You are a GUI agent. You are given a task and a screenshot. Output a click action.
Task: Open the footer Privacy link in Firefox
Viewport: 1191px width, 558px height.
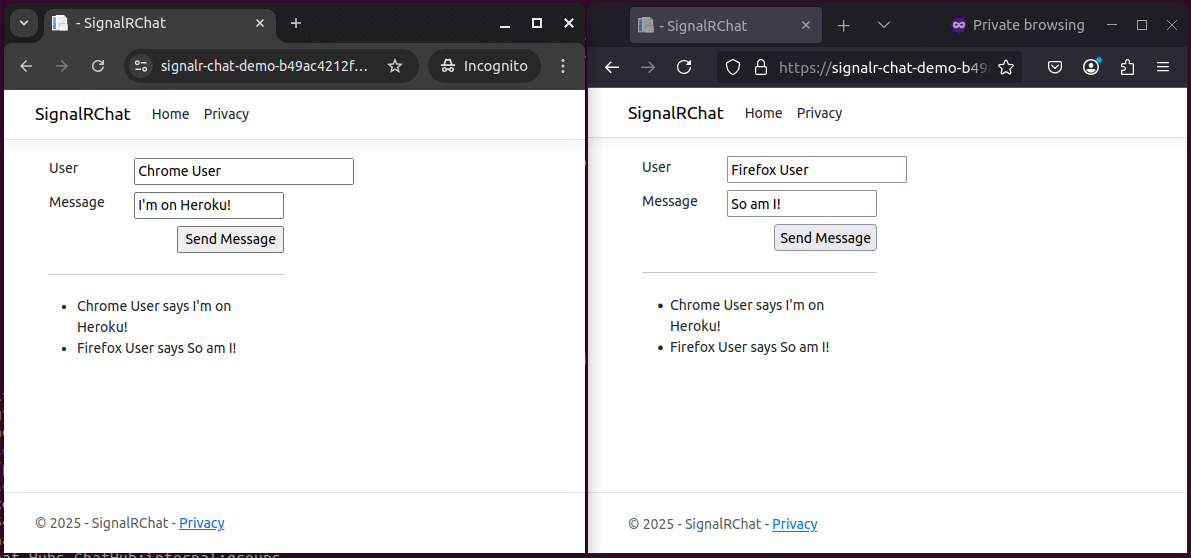795,524
